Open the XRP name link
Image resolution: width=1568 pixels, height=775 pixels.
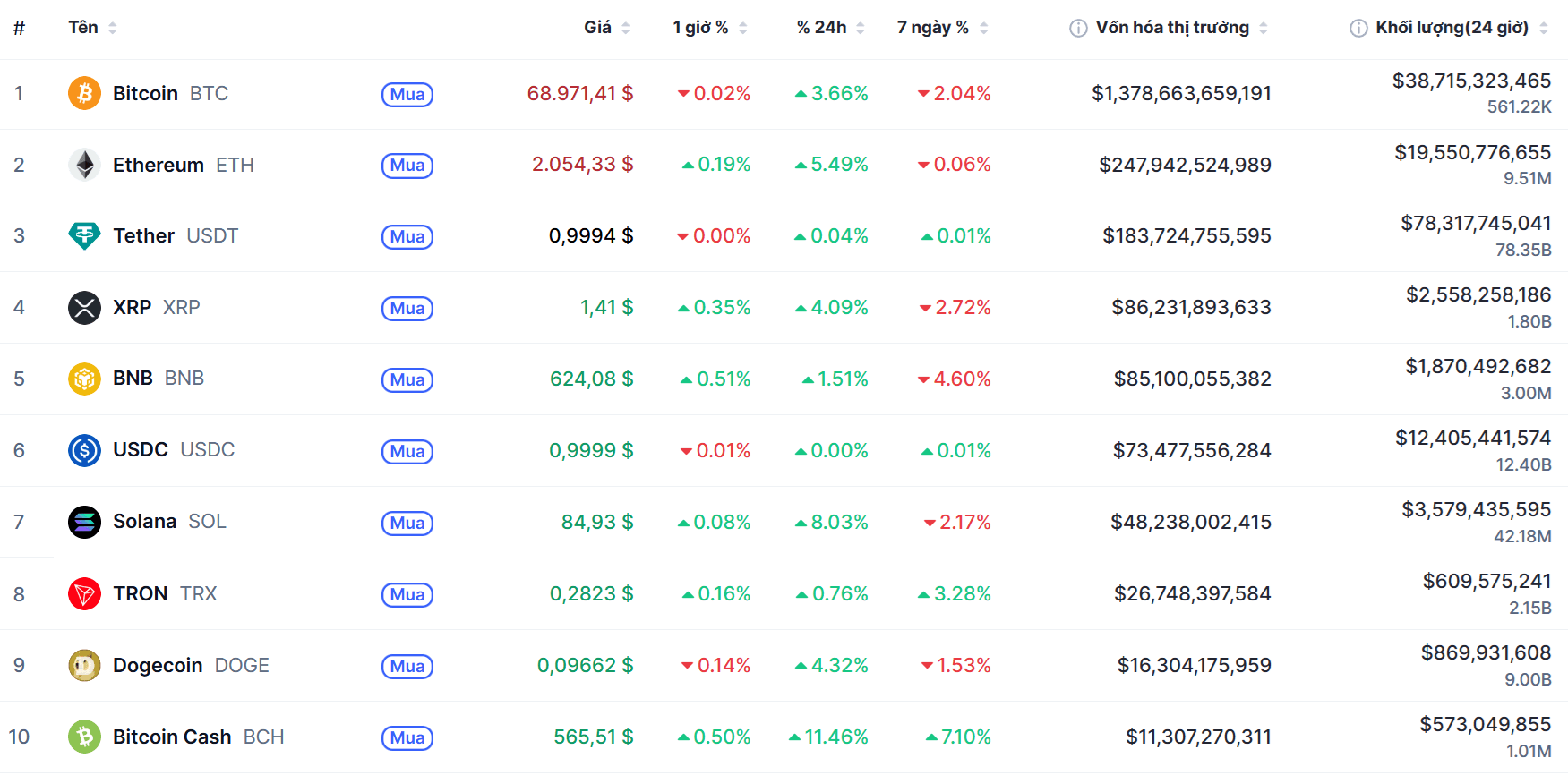point(132,307)
